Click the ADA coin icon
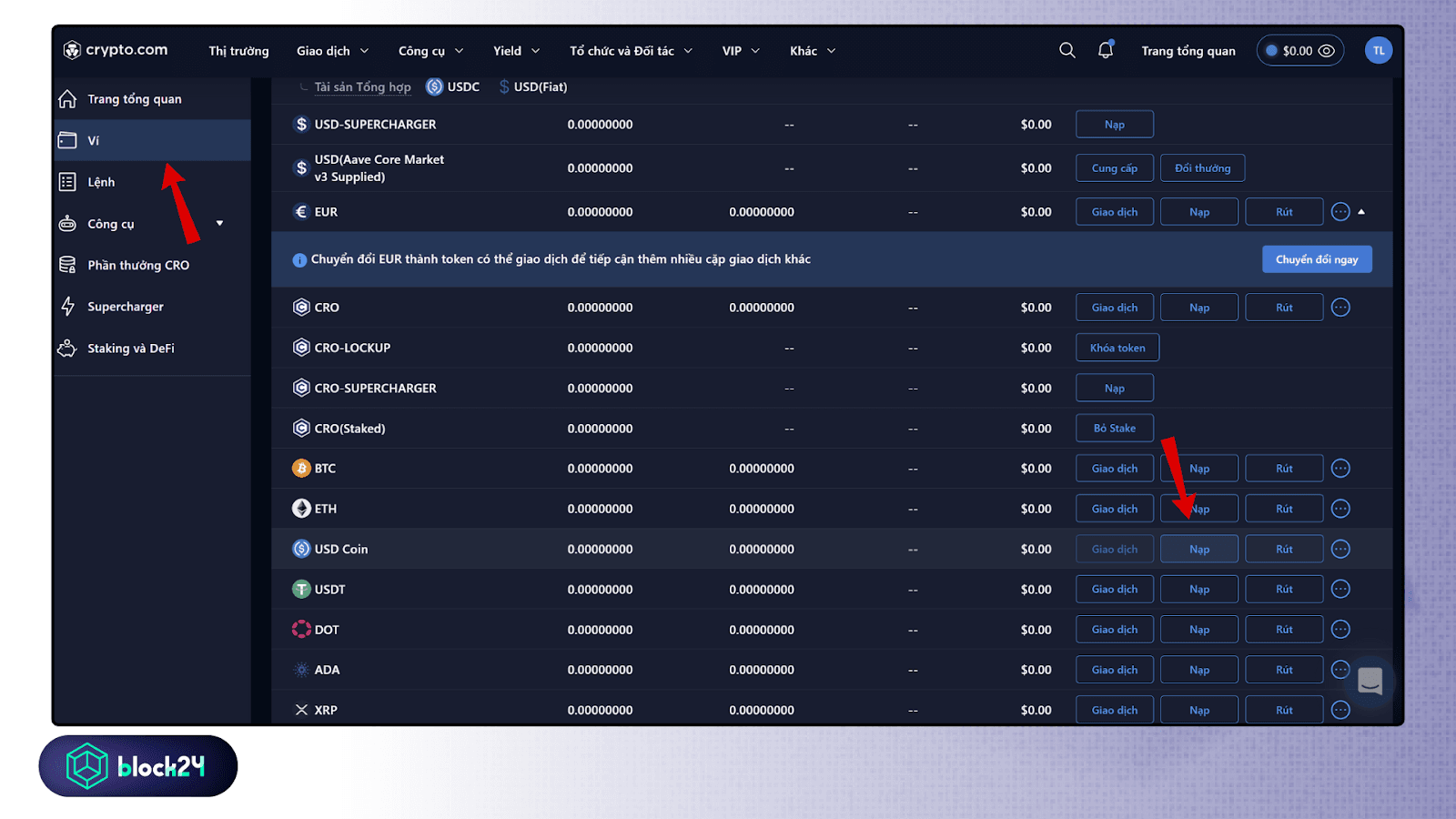This screenshot has height=819, width=1456. [x=301, y=670]
